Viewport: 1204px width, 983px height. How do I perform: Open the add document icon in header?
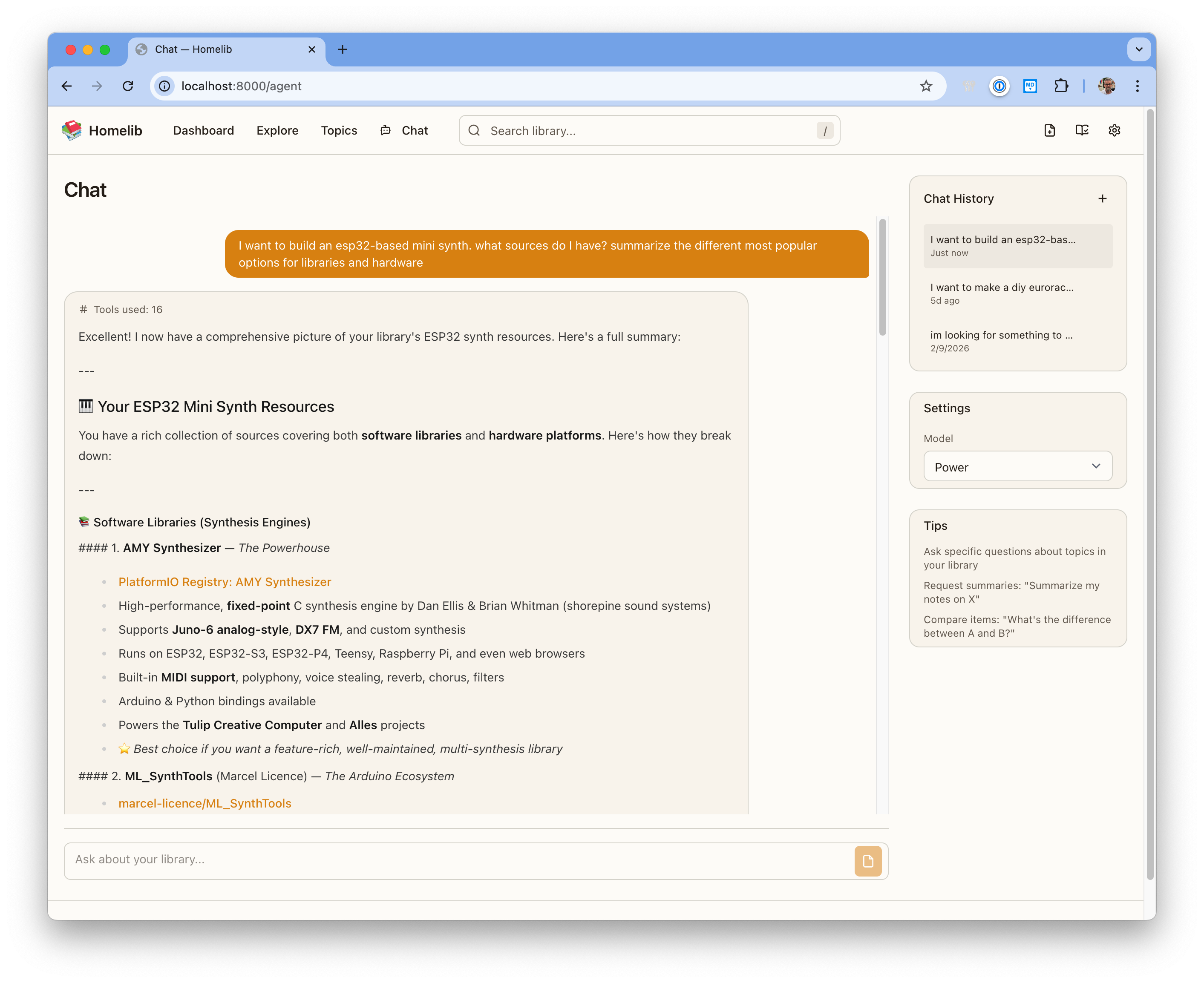1049,130
